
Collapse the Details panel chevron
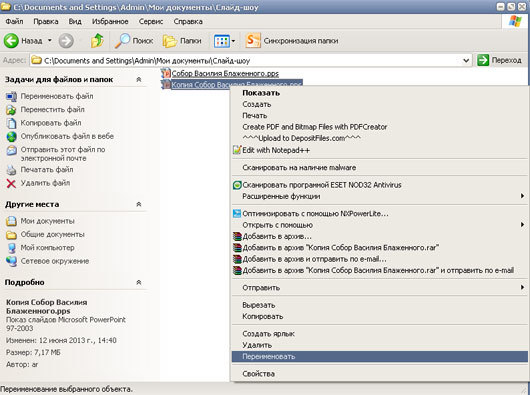pyautogui.click(x=139, y=282)
